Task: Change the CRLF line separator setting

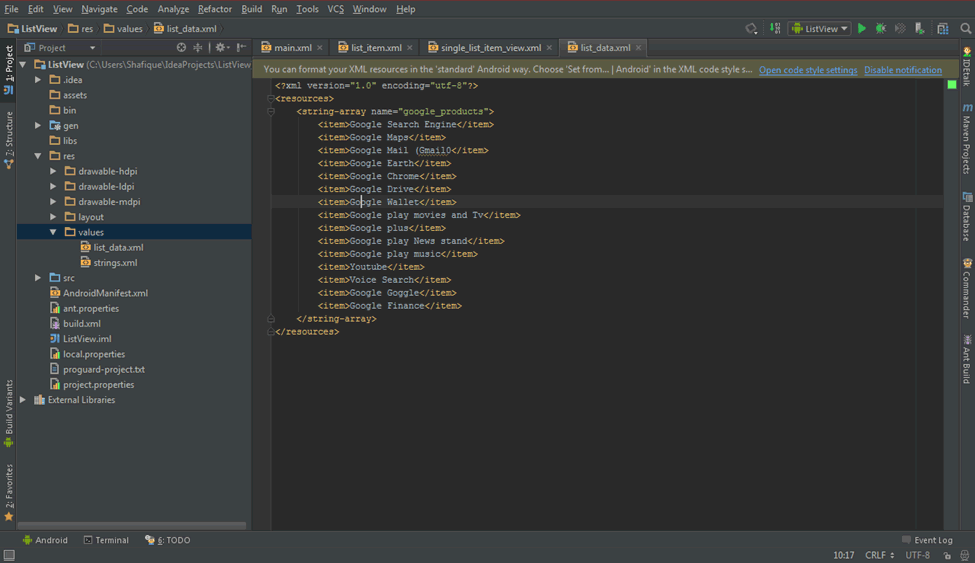Action: 879,555
